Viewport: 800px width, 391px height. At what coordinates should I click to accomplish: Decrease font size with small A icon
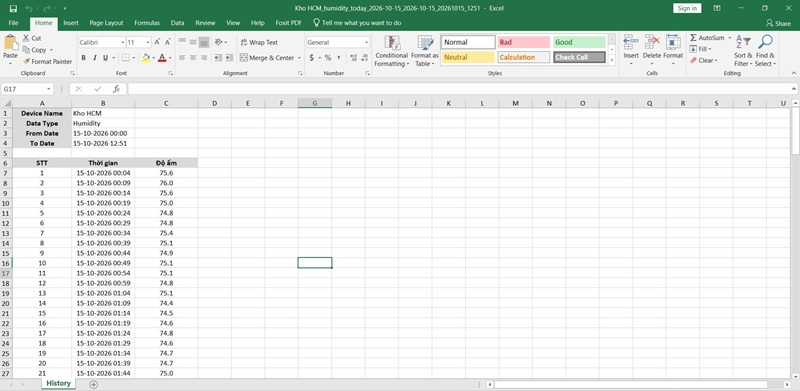tap(167, 42)
